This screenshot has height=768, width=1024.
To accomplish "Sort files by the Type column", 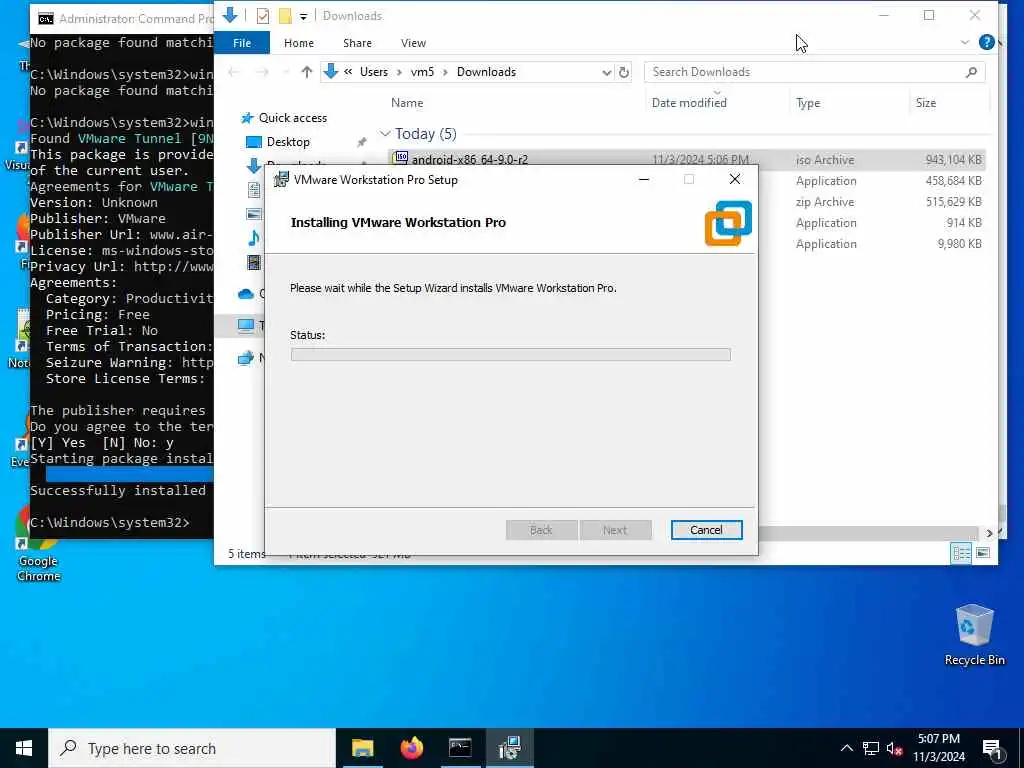I will pyautogui.click(x=808, y=103).
